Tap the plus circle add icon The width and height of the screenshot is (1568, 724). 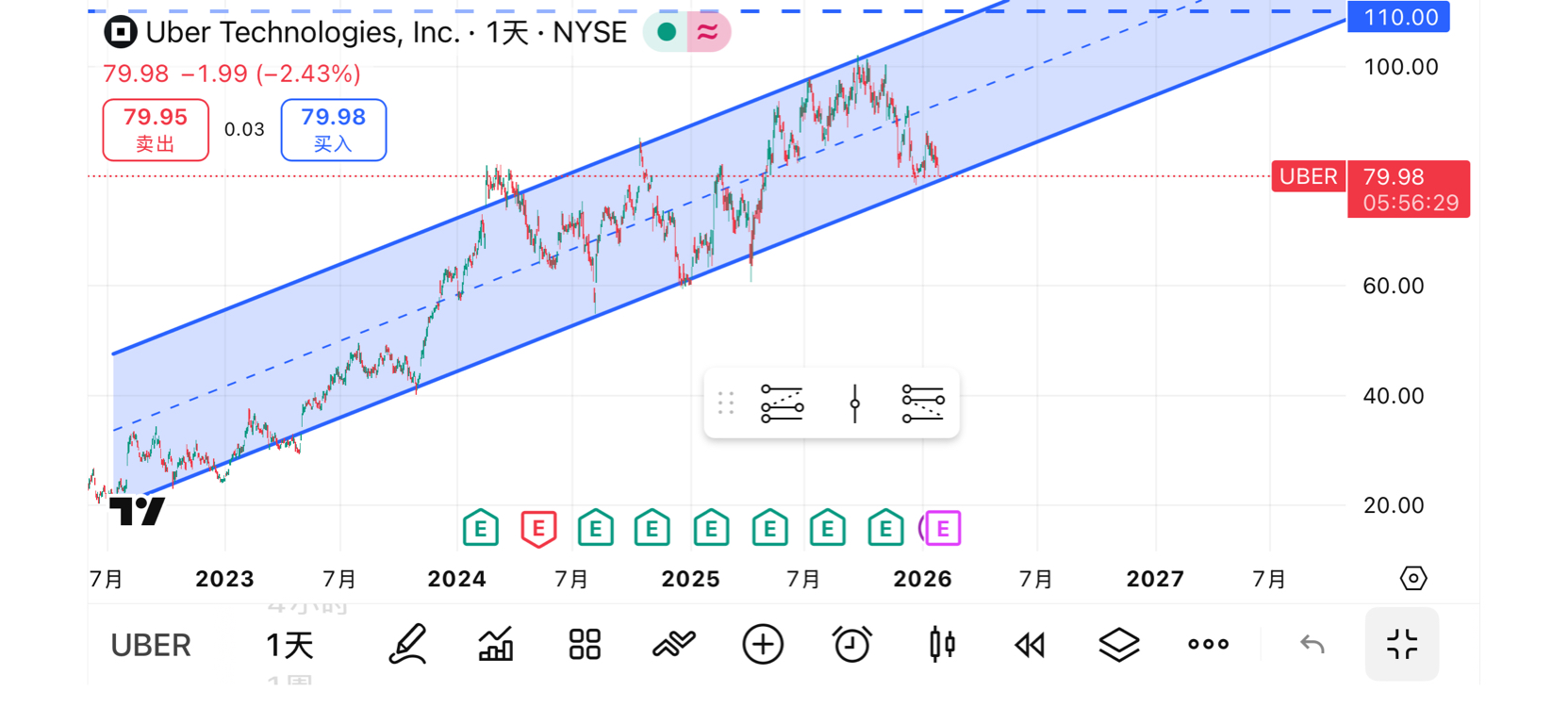tap(763, 645)
